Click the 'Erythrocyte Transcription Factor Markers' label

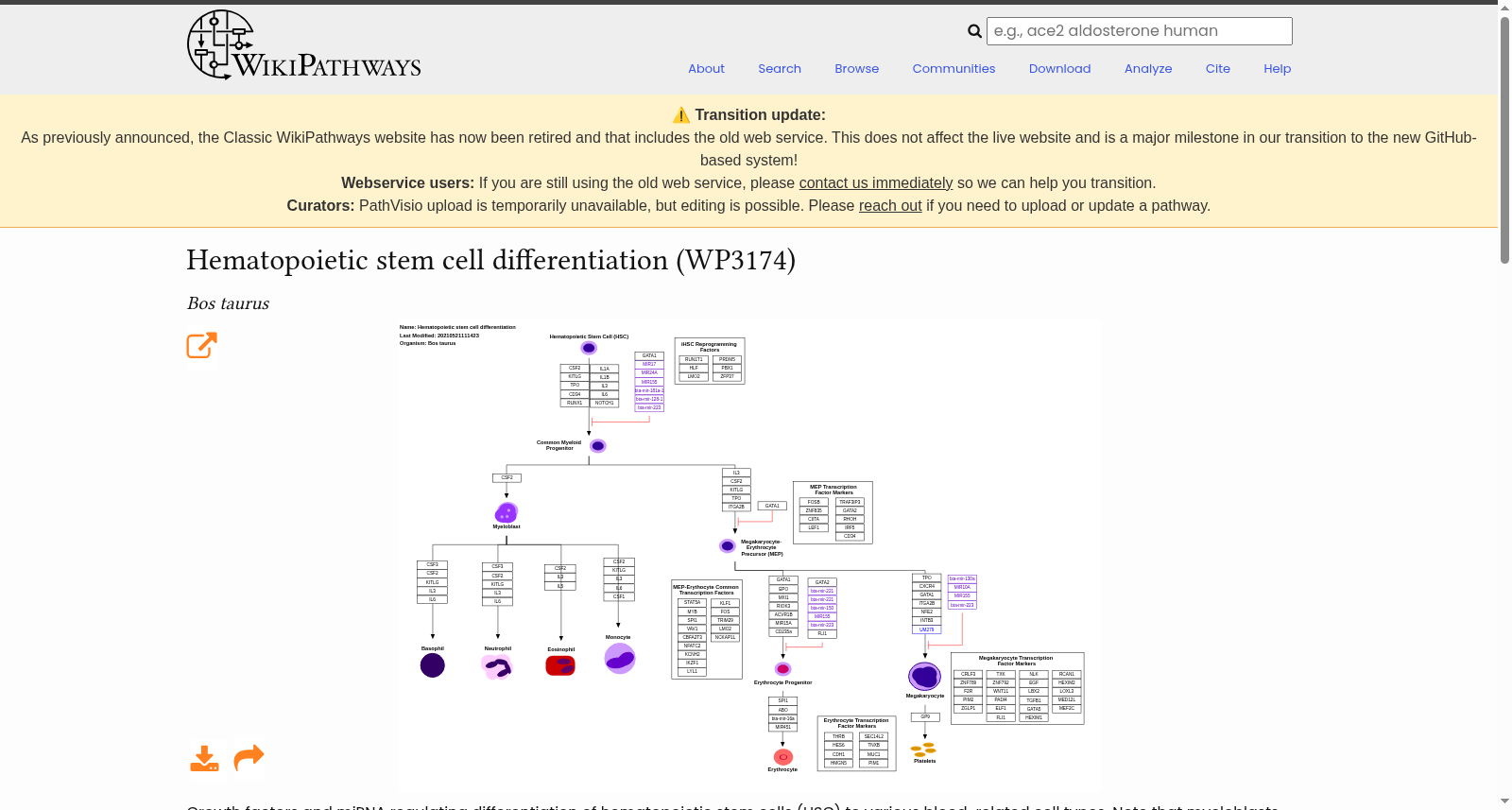tap(856, 723)
